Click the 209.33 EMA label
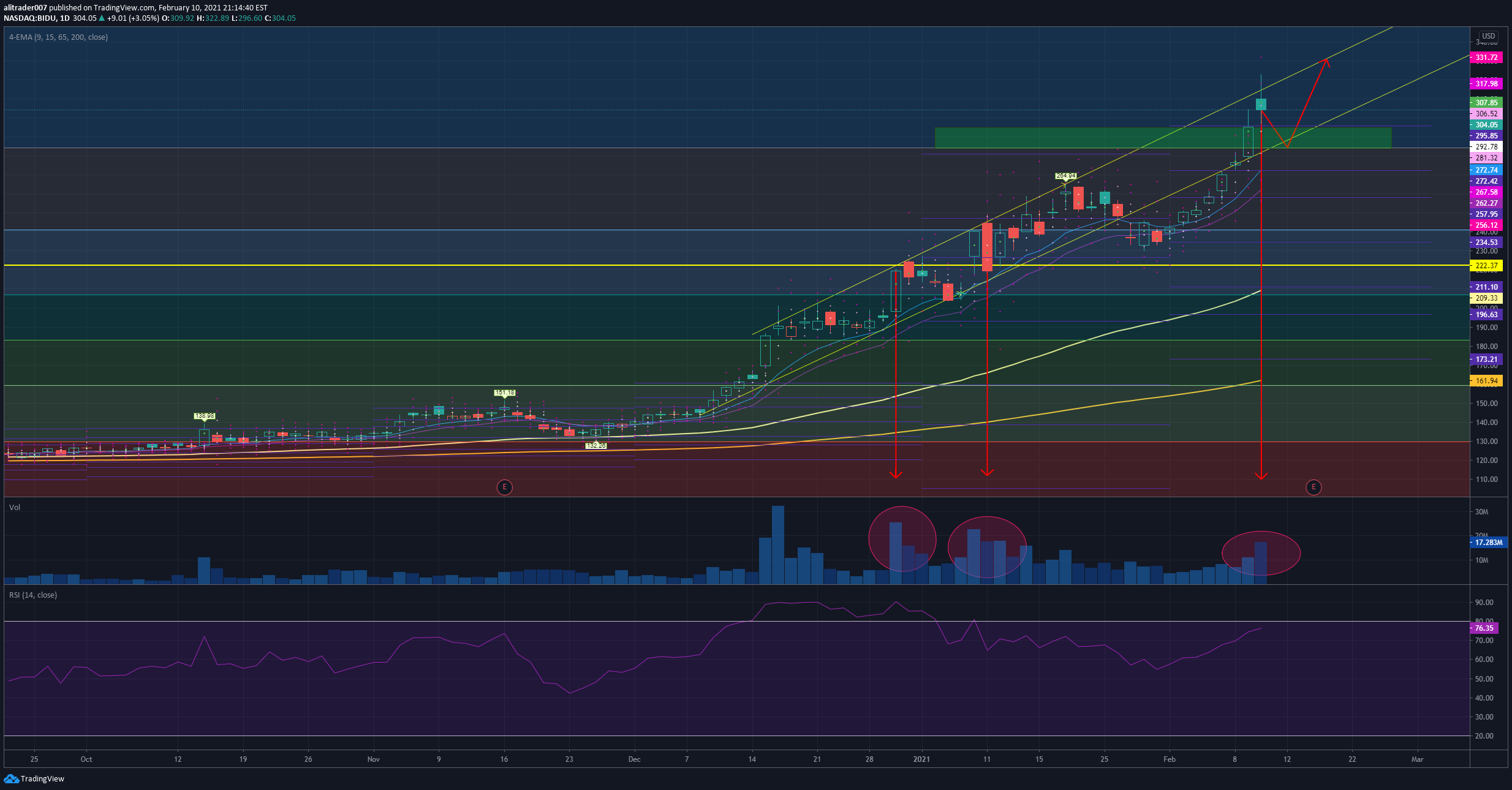Screen dimensions: 1512x790 pyautogui.click(x=1486, y=298)
